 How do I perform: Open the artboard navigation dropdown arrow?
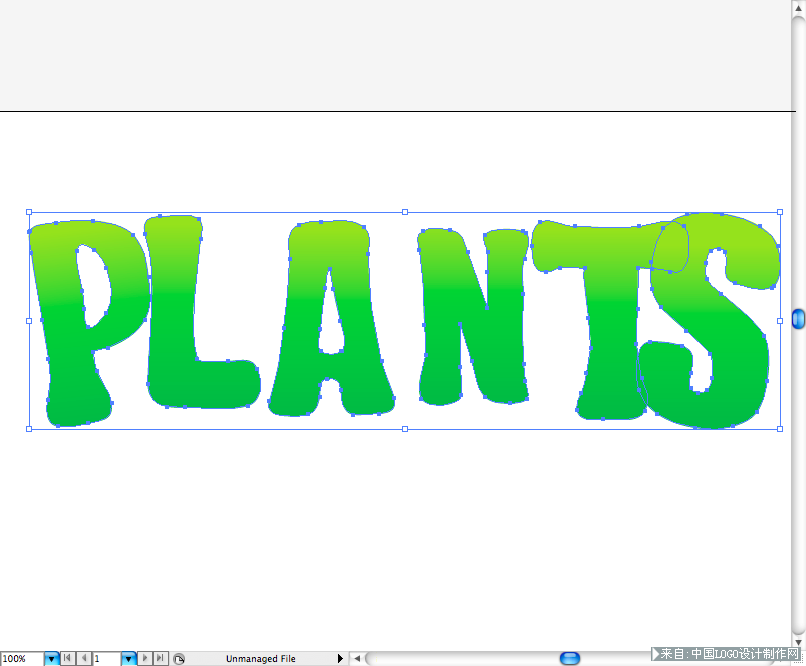click(129, 658)
